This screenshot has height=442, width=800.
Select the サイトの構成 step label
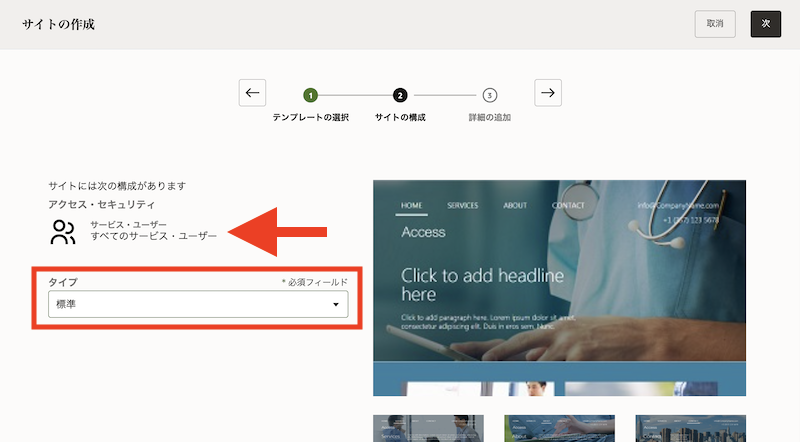[x=400, y=118]
